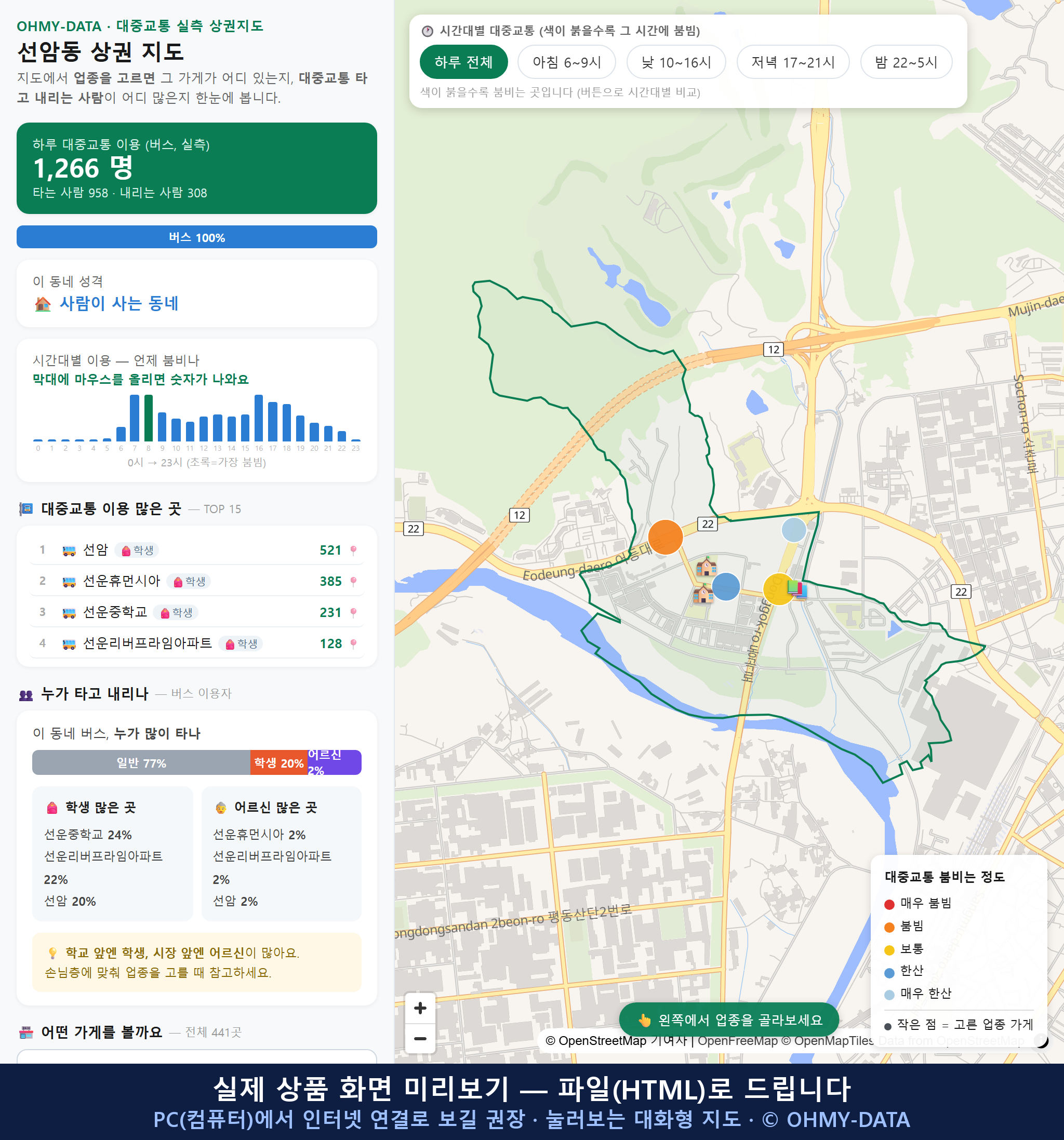Click the map pin icon beside 128

coord(353,644)
